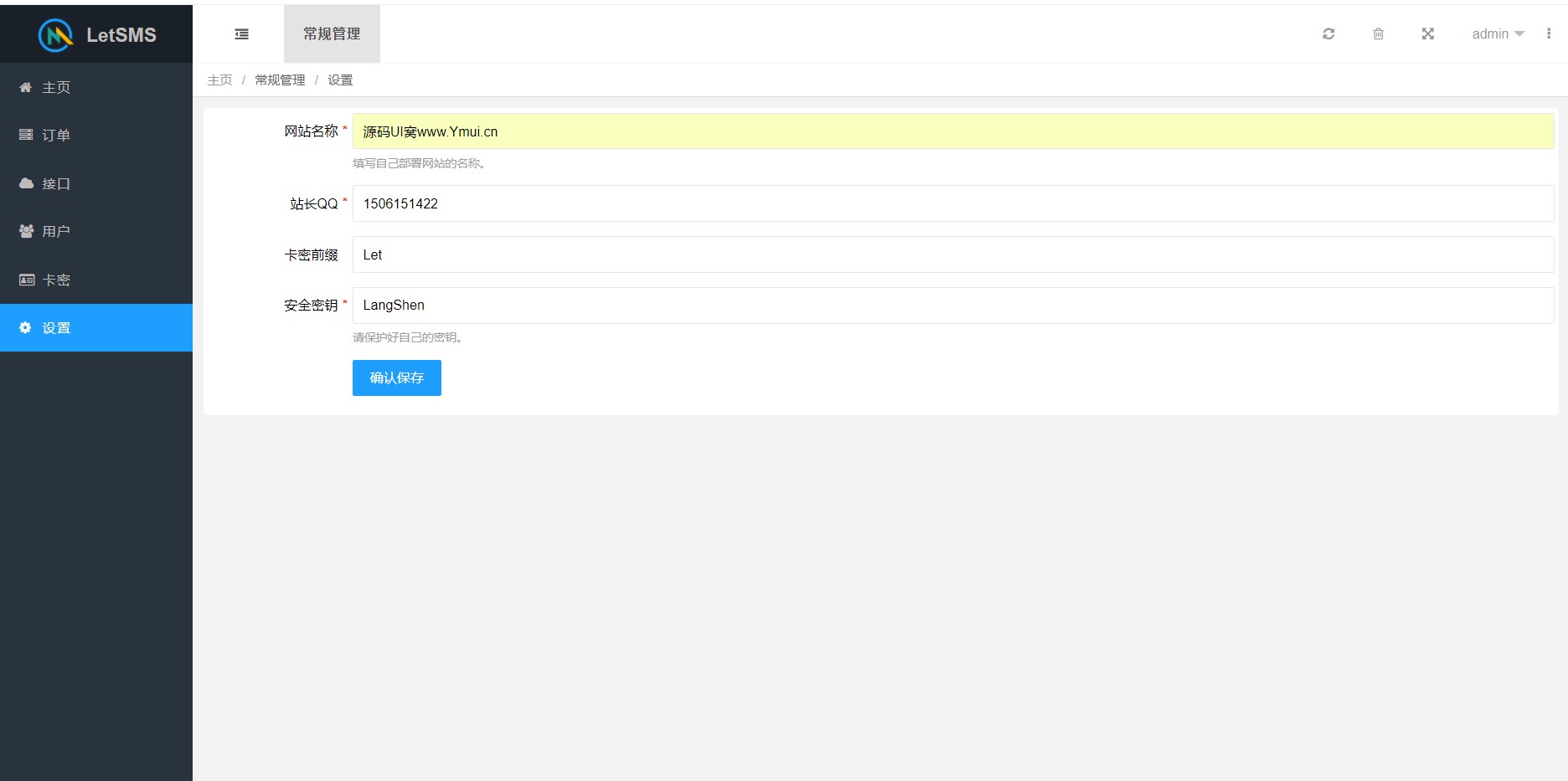The height and width of the screenshot is (781, 1568).
Task: Click the 确认保存 button
Action: point(396,378)
